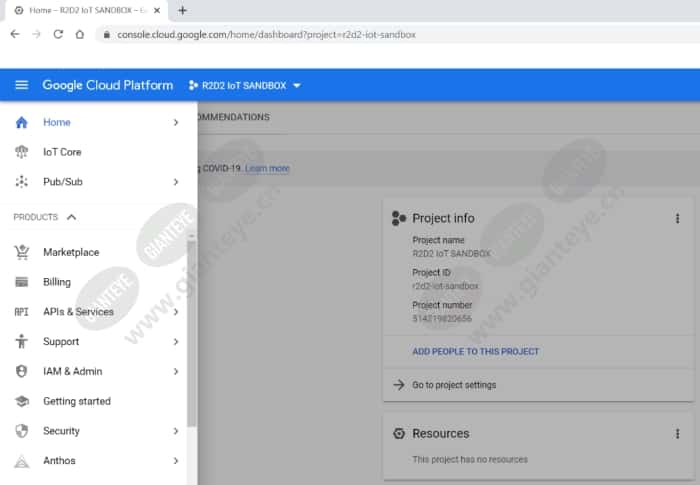Click the lock icon in the address bar

coord(107,35)
